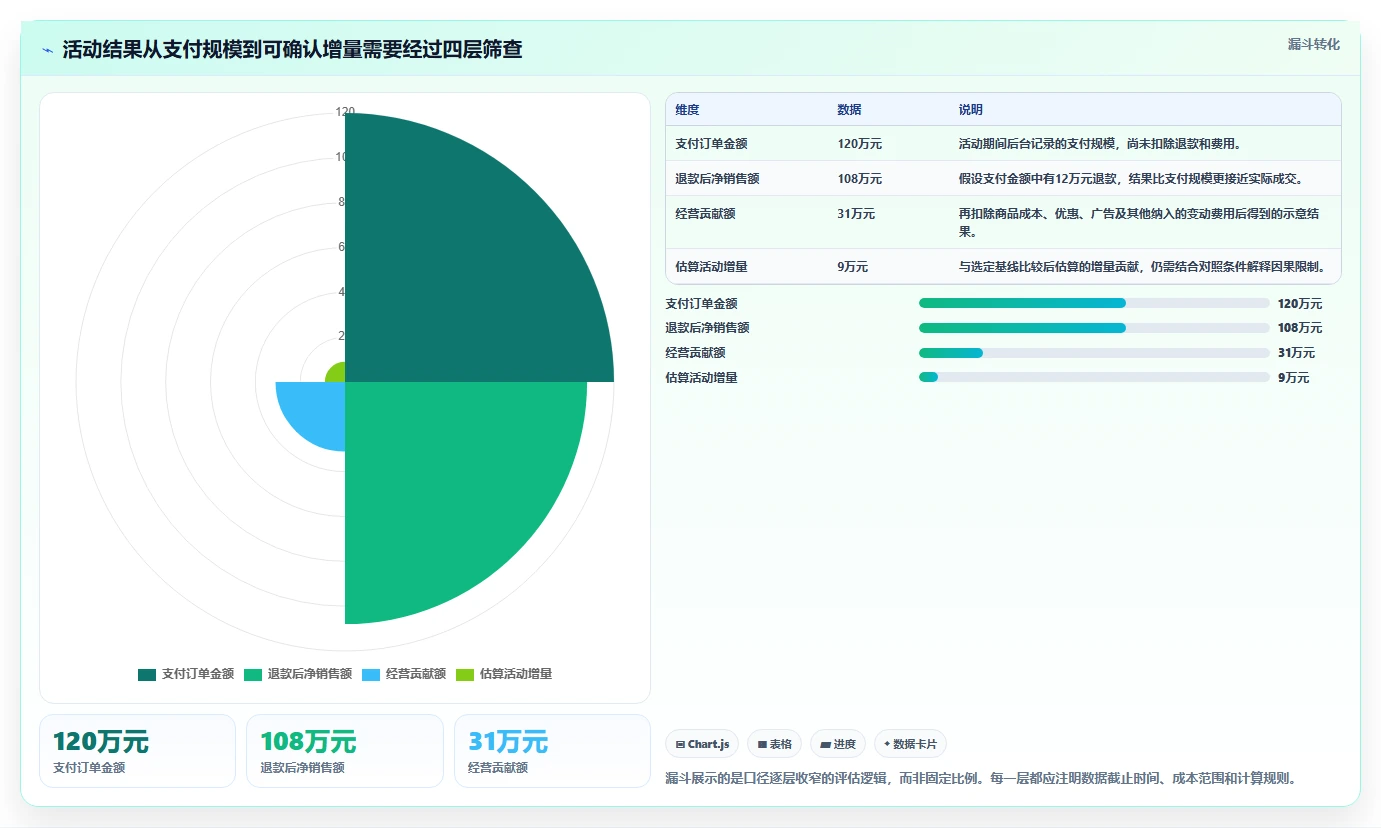This screenshot has height=828, width=1381.
Task: Click the 漏斗转化 label in header
Action: pyautogui.click(x=1313, y=44)
